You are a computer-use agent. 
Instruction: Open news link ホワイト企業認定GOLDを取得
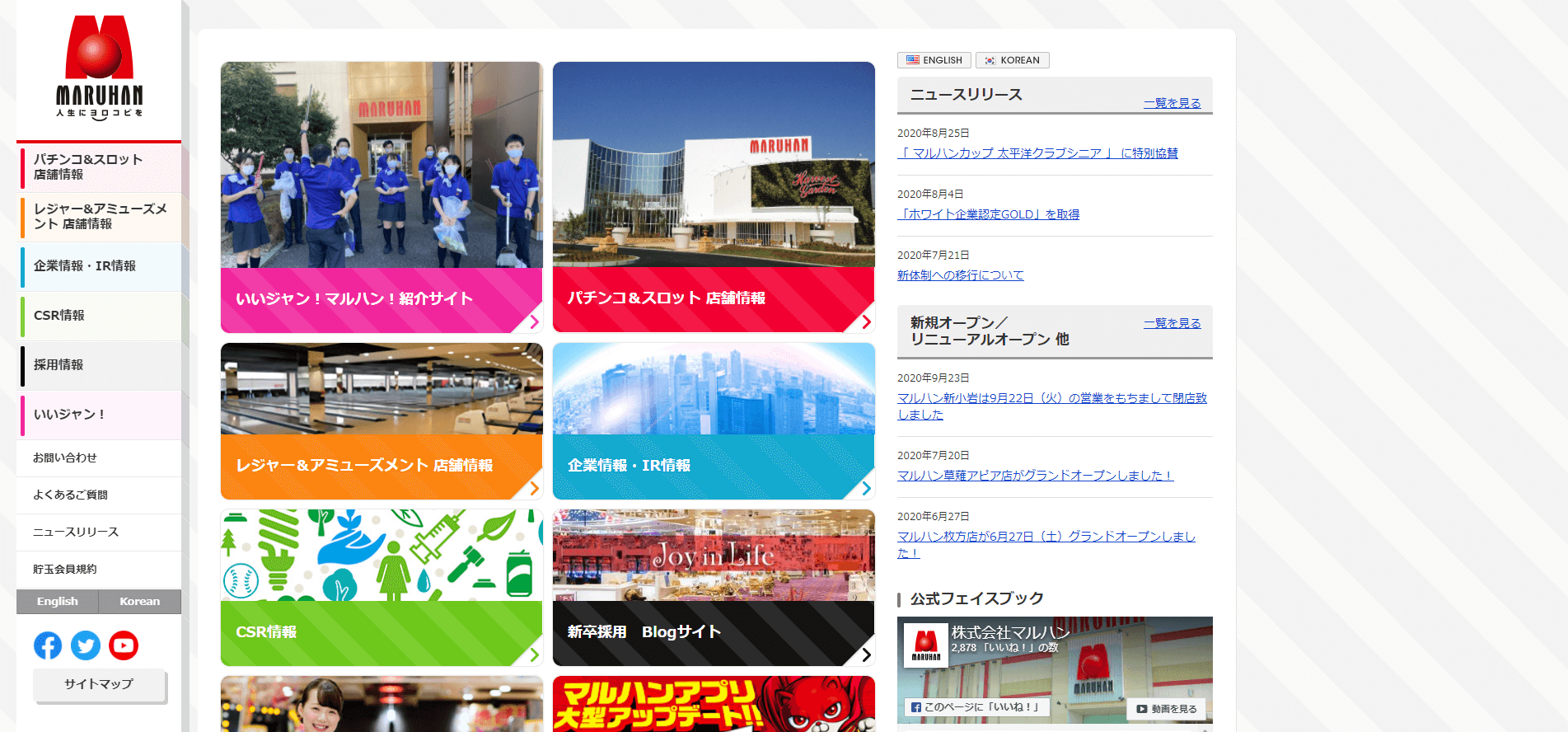tap(988, 214)
